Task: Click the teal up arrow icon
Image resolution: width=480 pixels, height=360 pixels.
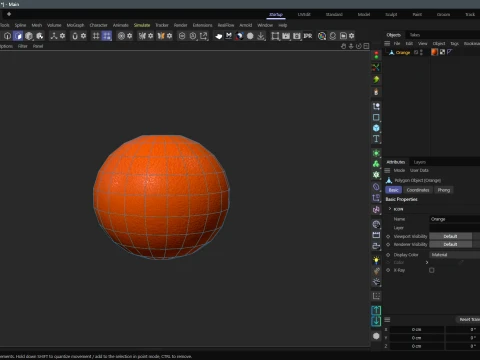Action: [376, 310]
